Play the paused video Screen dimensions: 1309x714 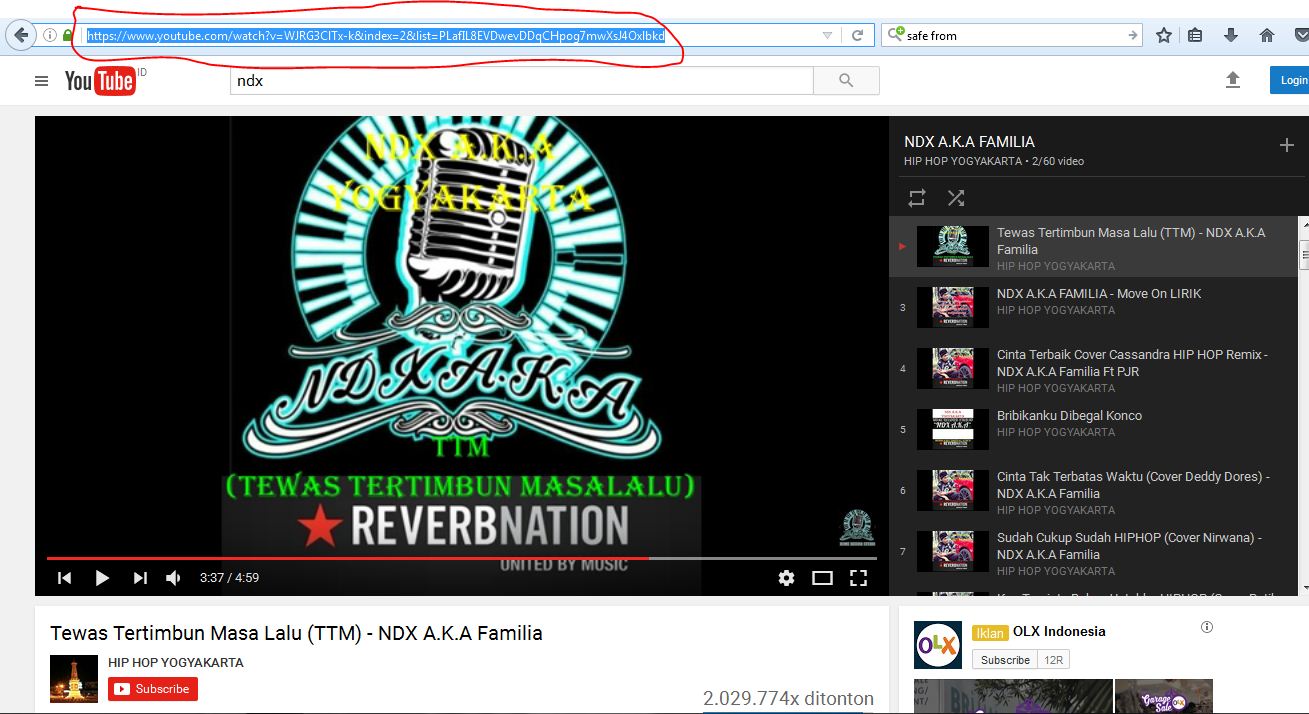tap(102, 577)
